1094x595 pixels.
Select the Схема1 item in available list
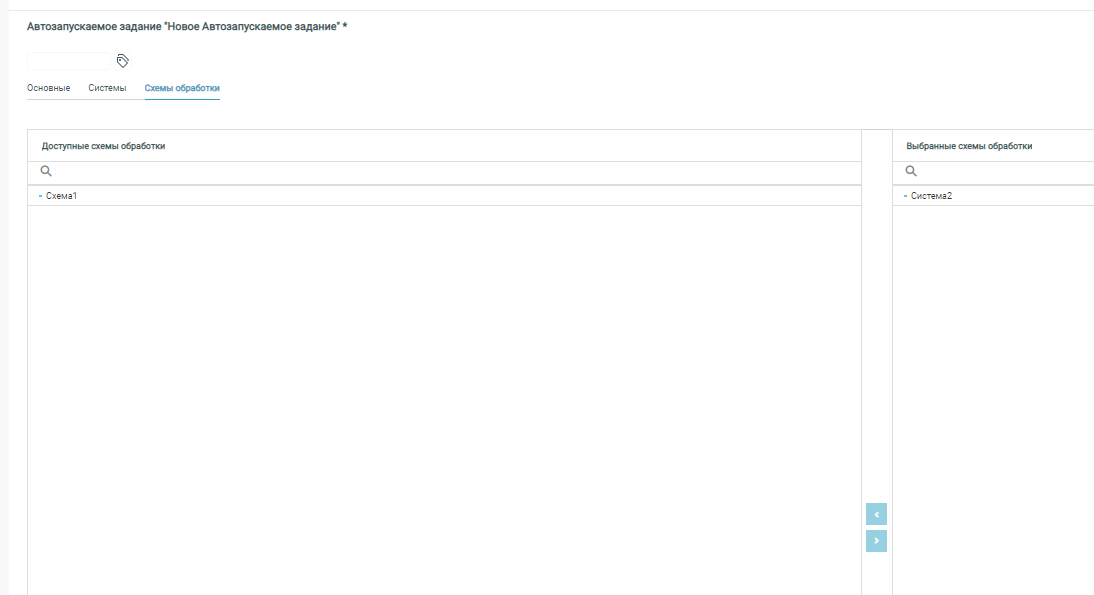click(x=62, y=196)
